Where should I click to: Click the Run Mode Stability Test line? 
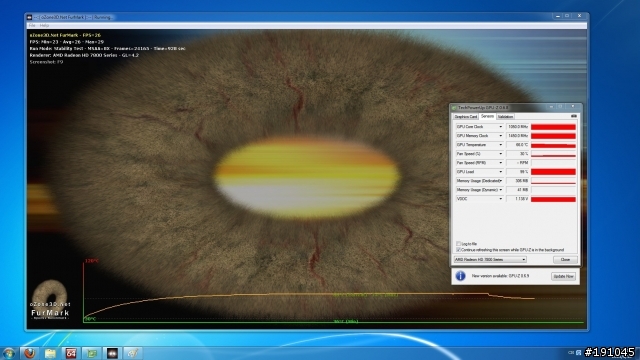[x=107, y=49]
